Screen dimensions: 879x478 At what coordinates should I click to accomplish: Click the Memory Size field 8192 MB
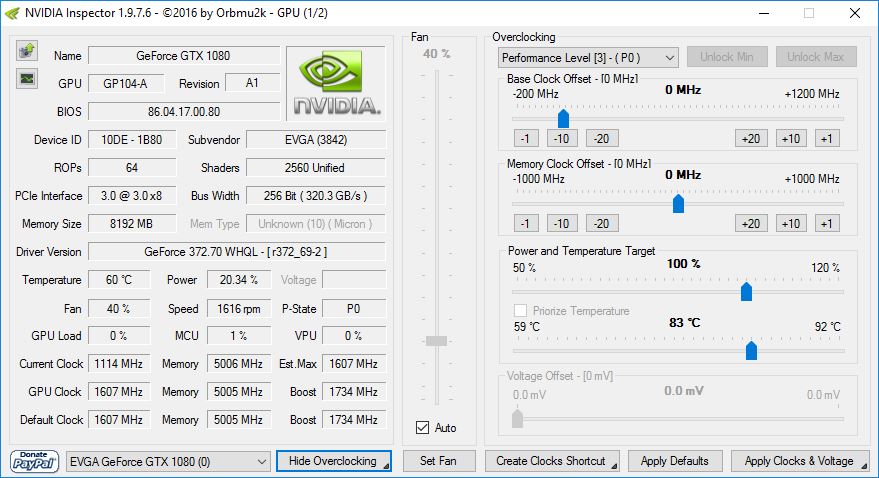pos(132,224)
